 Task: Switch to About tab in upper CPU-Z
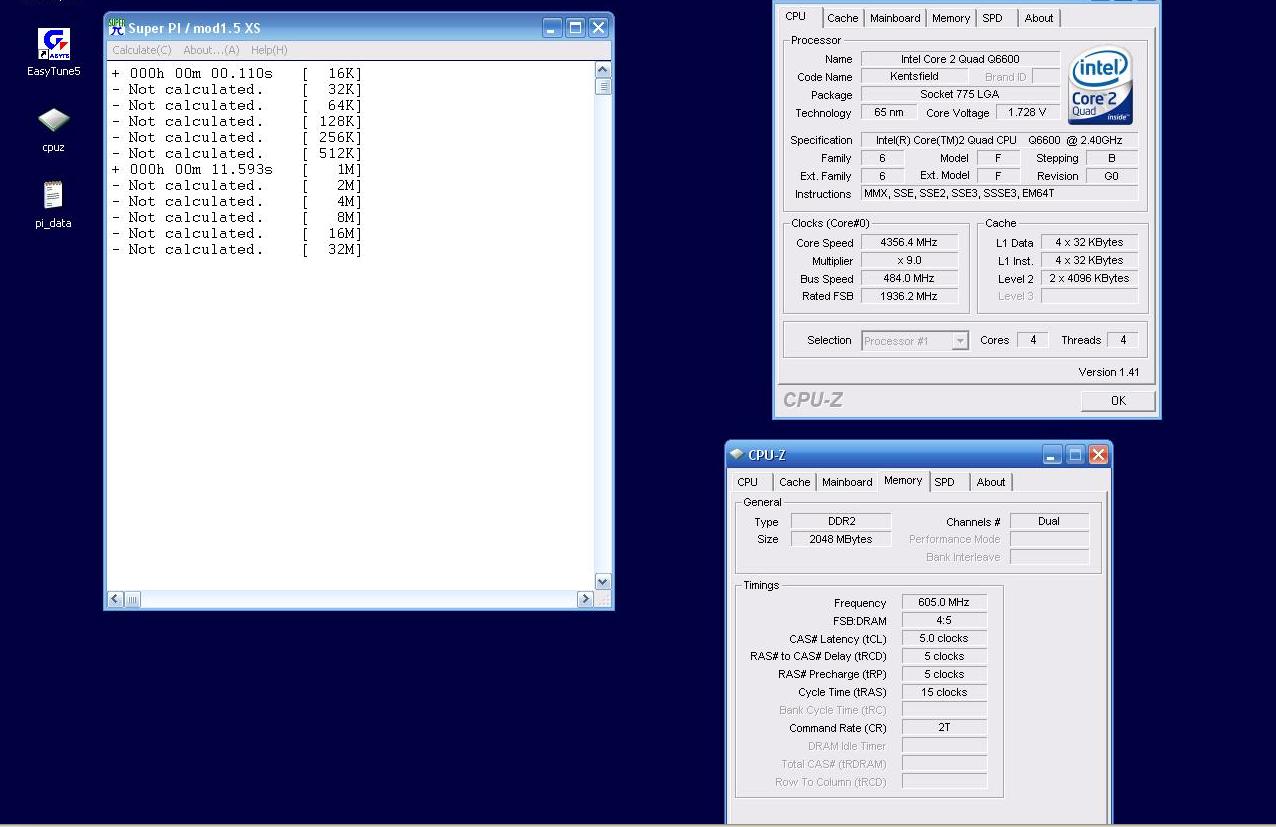1039,18
